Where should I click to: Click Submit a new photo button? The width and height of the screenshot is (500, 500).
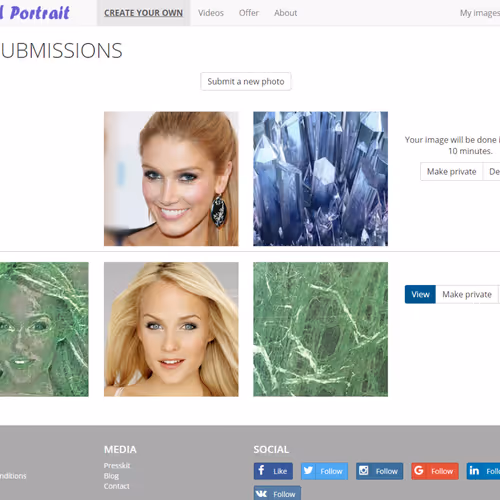pyautogui.click(x=246, y=81)
